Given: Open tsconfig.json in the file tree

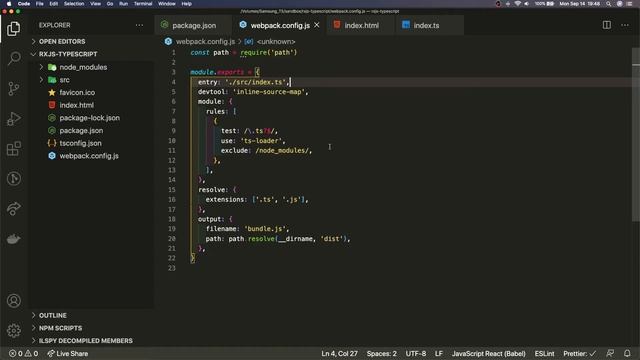Looking at the screenshot, I should tap(80, 143).
